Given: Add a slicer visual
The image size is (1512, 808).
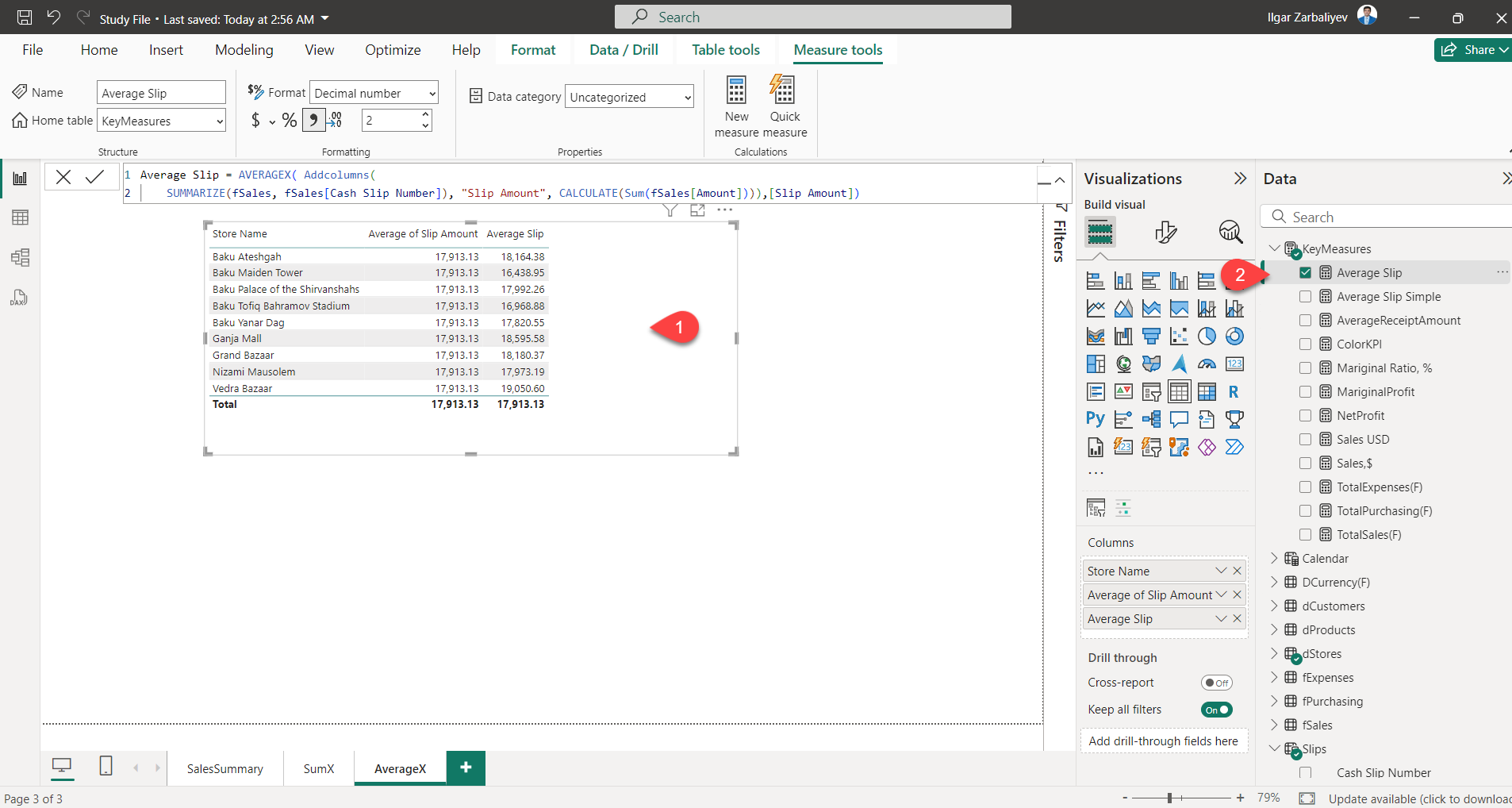Looking at the screenshot, I should (1152, 391).
